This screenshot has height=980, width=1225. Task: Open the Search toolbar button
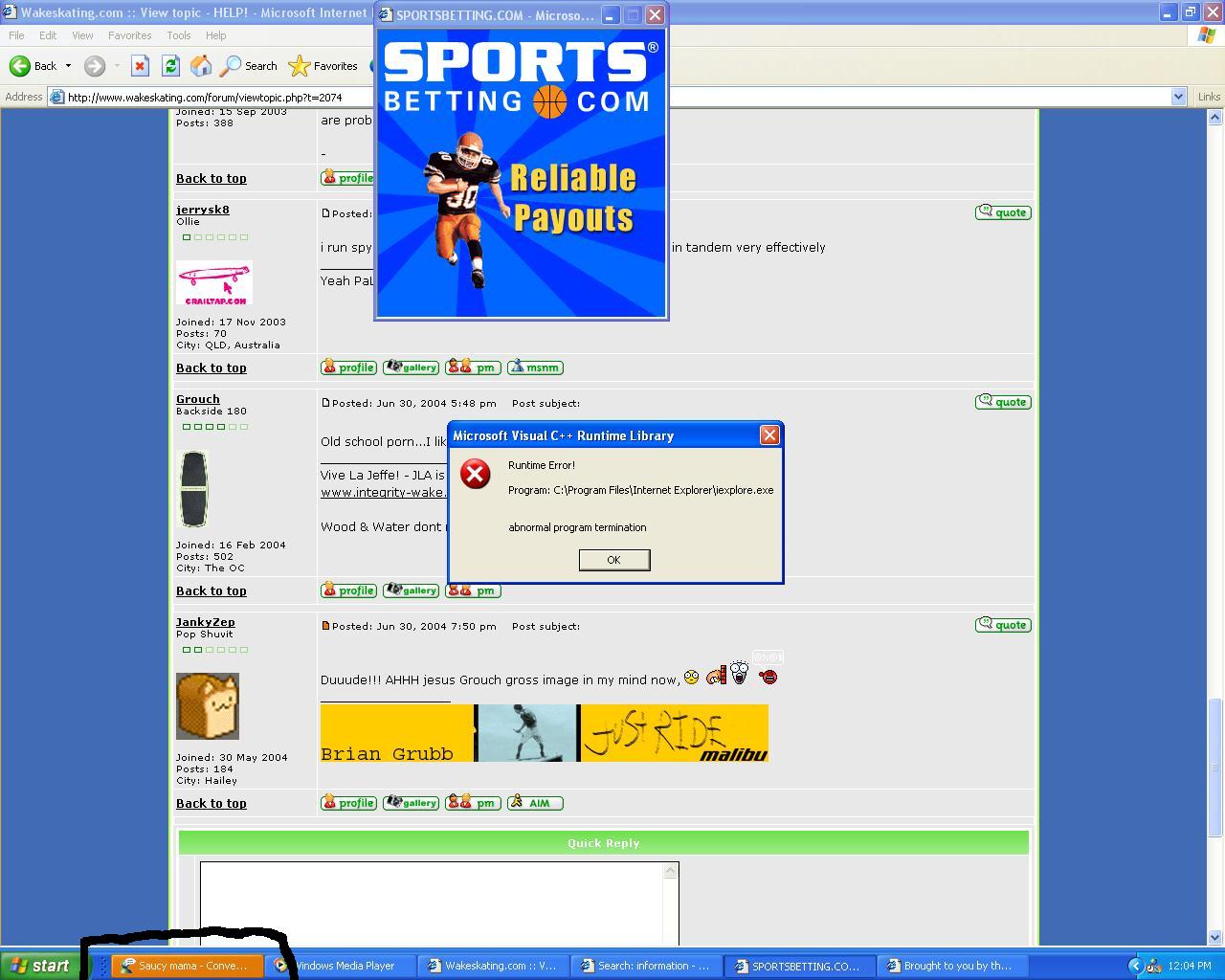click(249, 66)
